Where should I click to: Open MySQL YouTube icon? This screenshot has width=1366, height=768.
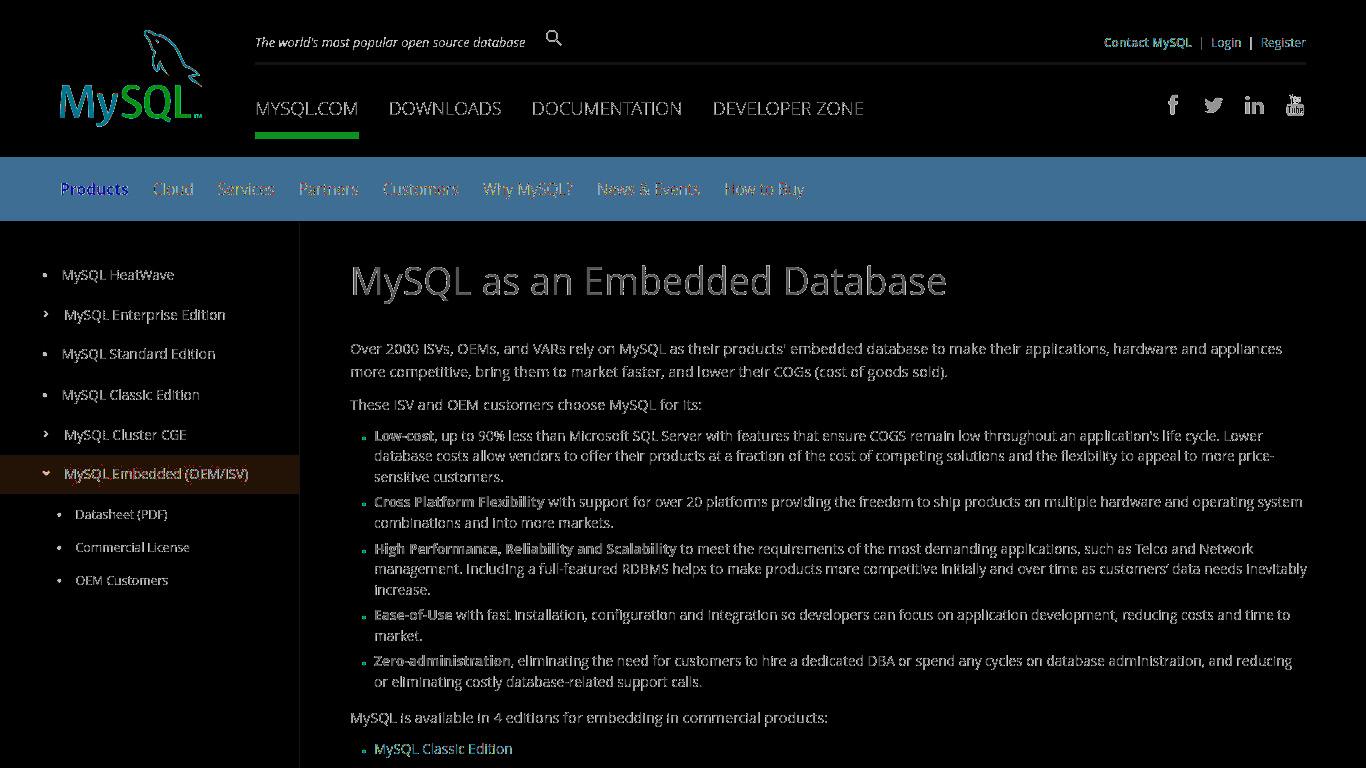point(1295,105)
